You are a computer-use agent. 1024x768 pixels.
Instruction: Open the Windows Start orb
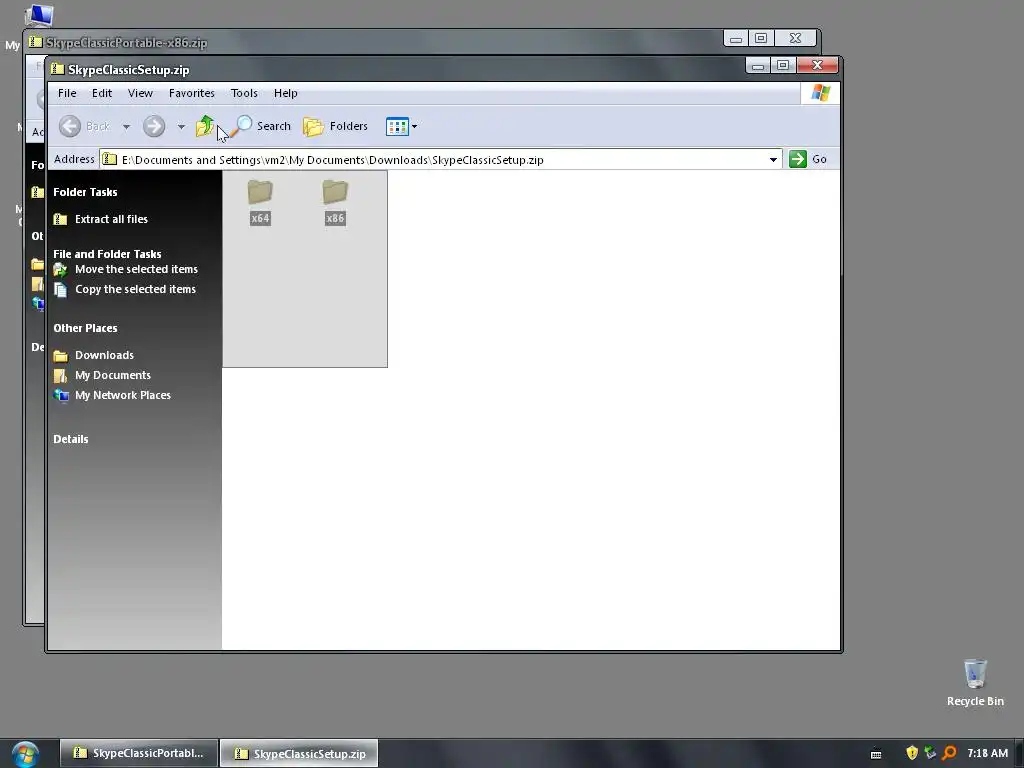[x=25, y=754]
